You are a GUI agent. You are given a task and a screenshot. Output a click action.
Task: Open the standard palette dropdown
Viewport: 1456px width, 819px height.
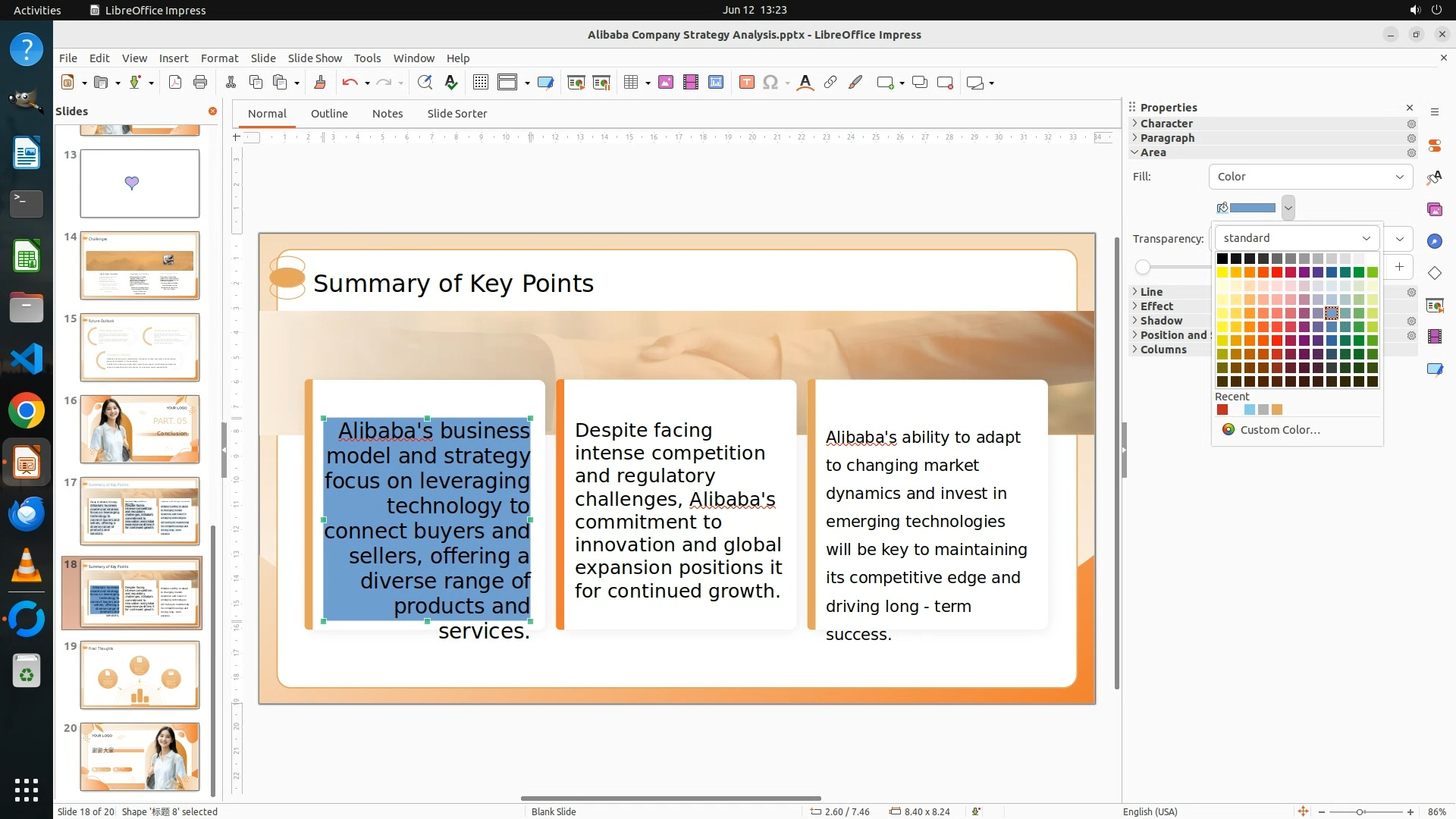[1297, 238]
